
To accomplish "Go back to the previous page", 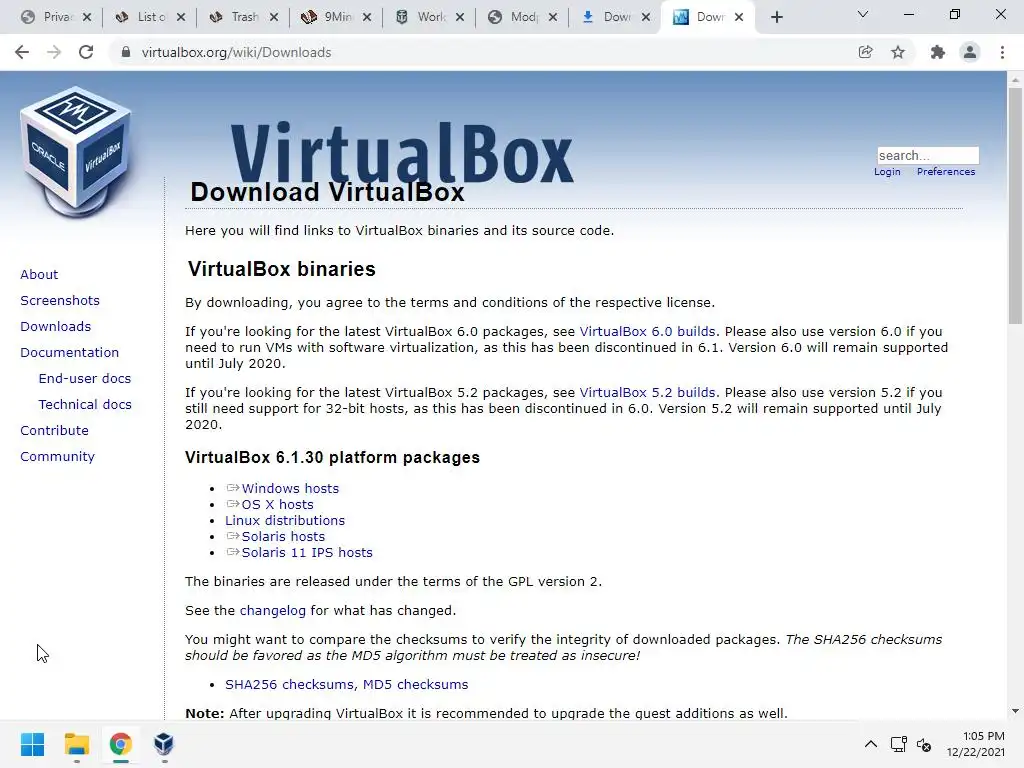I will pos(22,52).
